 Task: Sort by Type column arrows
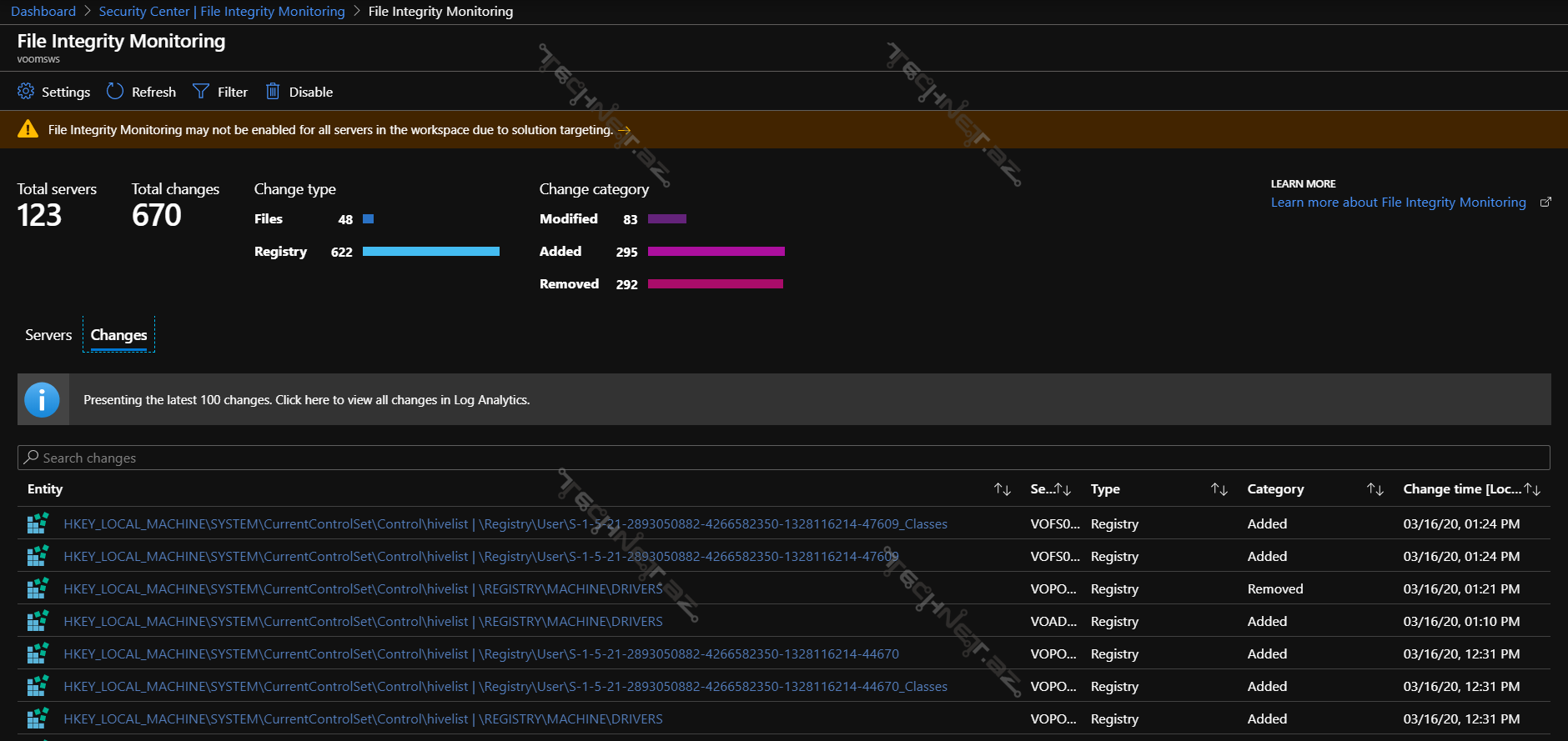coord(1219,489)
